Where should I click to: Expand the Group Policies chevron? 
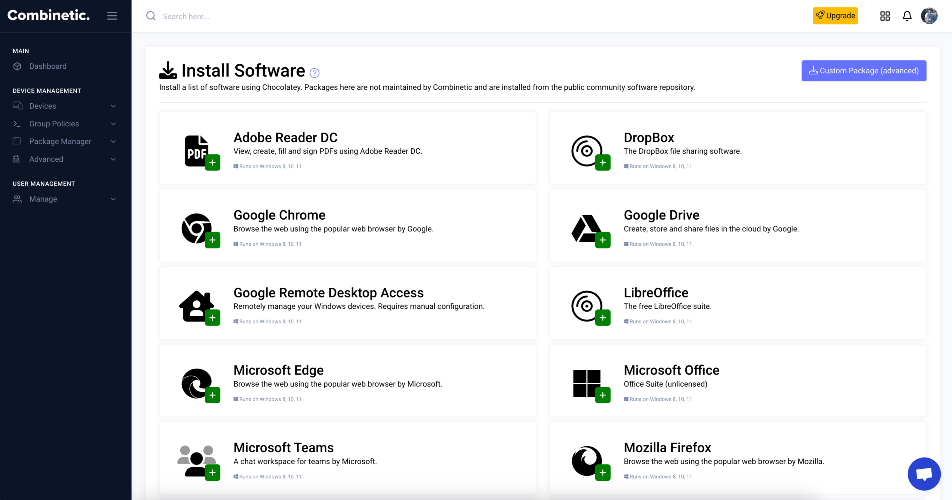(113, 124)
